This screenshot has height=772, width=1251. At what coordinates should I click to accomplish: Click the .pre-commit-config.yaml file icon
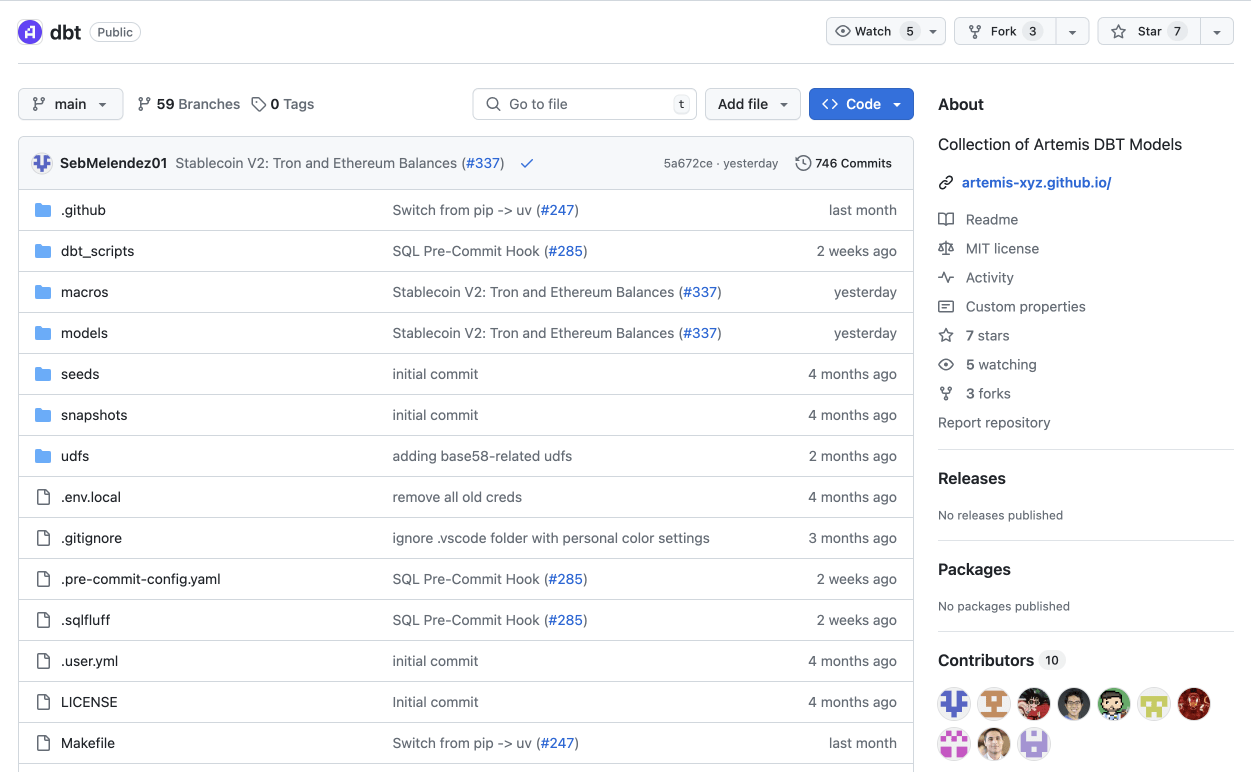[43, 579]
